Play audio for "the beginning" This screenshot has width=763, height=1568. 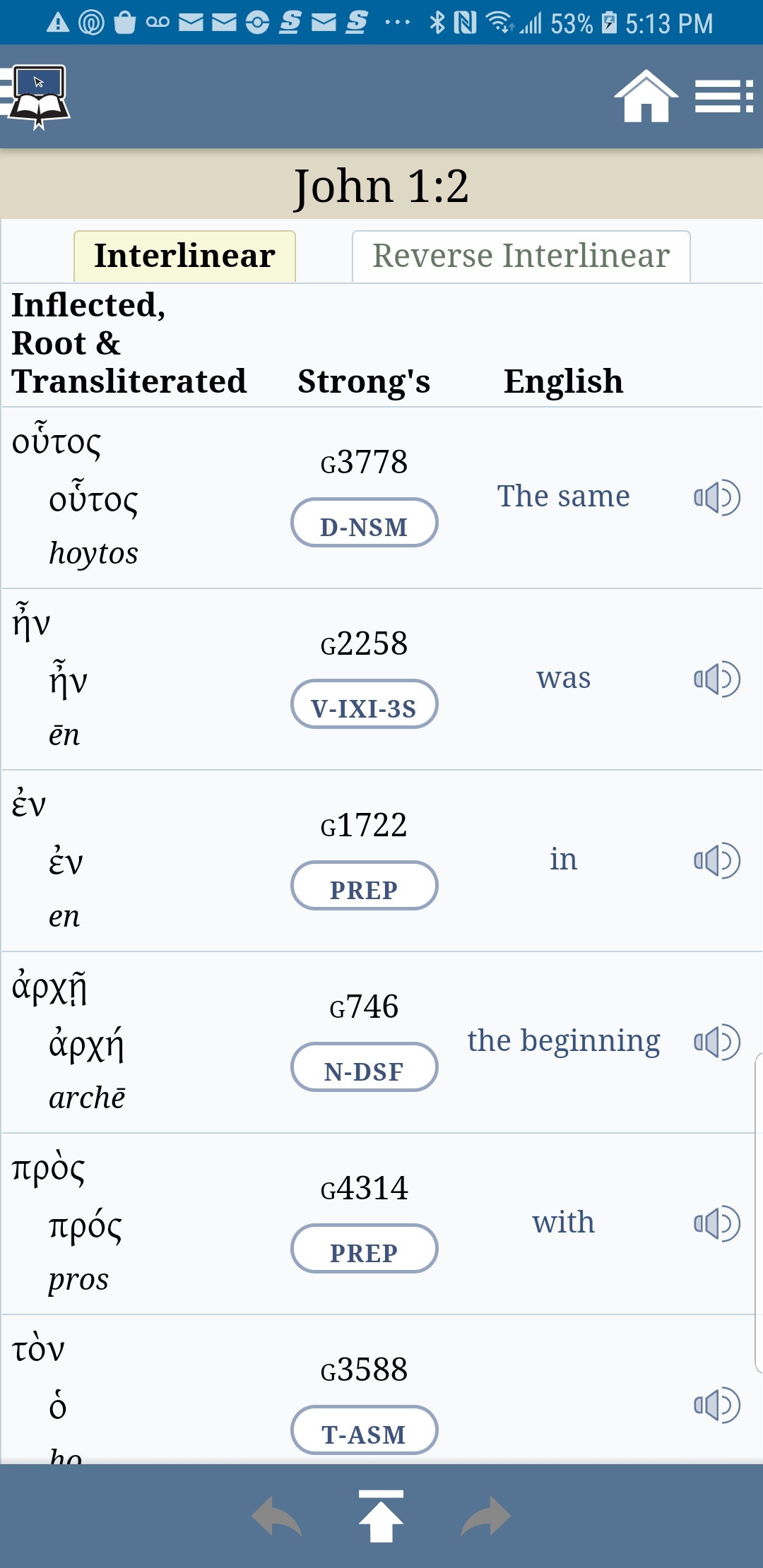[716, 1042]
